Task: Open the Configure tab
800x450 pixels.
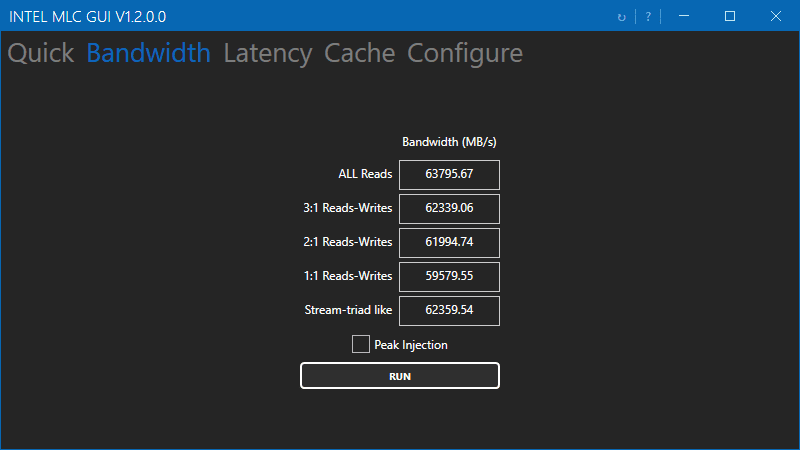Action: (x=465, y=53)
